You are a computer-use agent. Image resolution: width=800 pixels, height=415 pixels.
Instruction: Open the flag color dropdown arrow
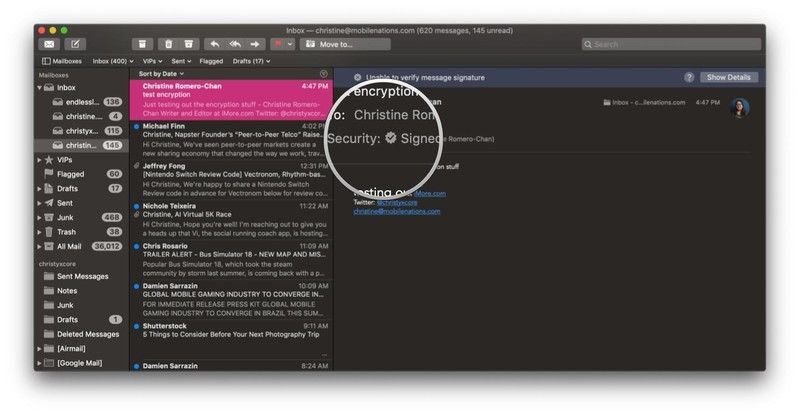click(x=290, y=44)
